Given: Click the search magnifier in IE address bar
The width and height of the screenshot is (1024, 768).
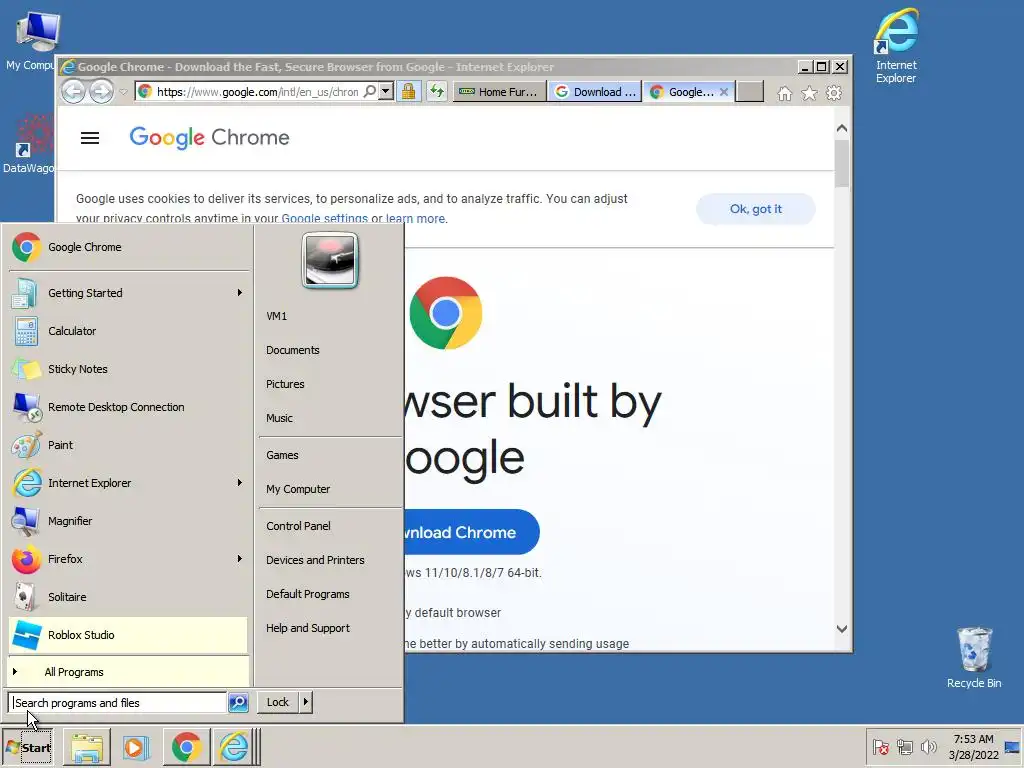Looking at the screenshot, I should point(370,91).
